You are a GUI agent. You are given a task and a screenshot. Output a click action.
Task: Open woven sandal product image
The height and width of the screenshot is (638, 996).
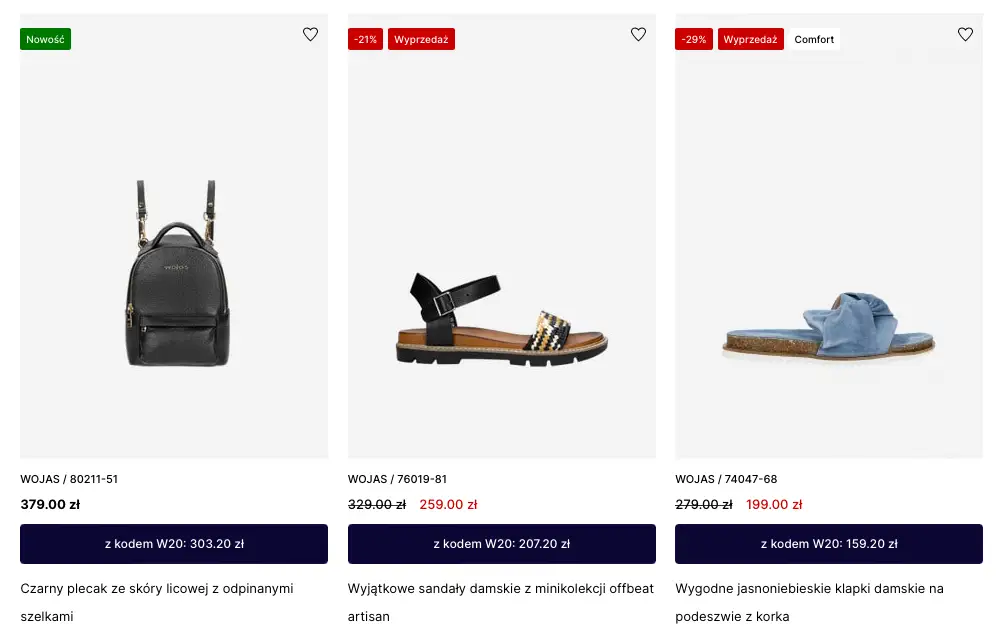point(501,315)
